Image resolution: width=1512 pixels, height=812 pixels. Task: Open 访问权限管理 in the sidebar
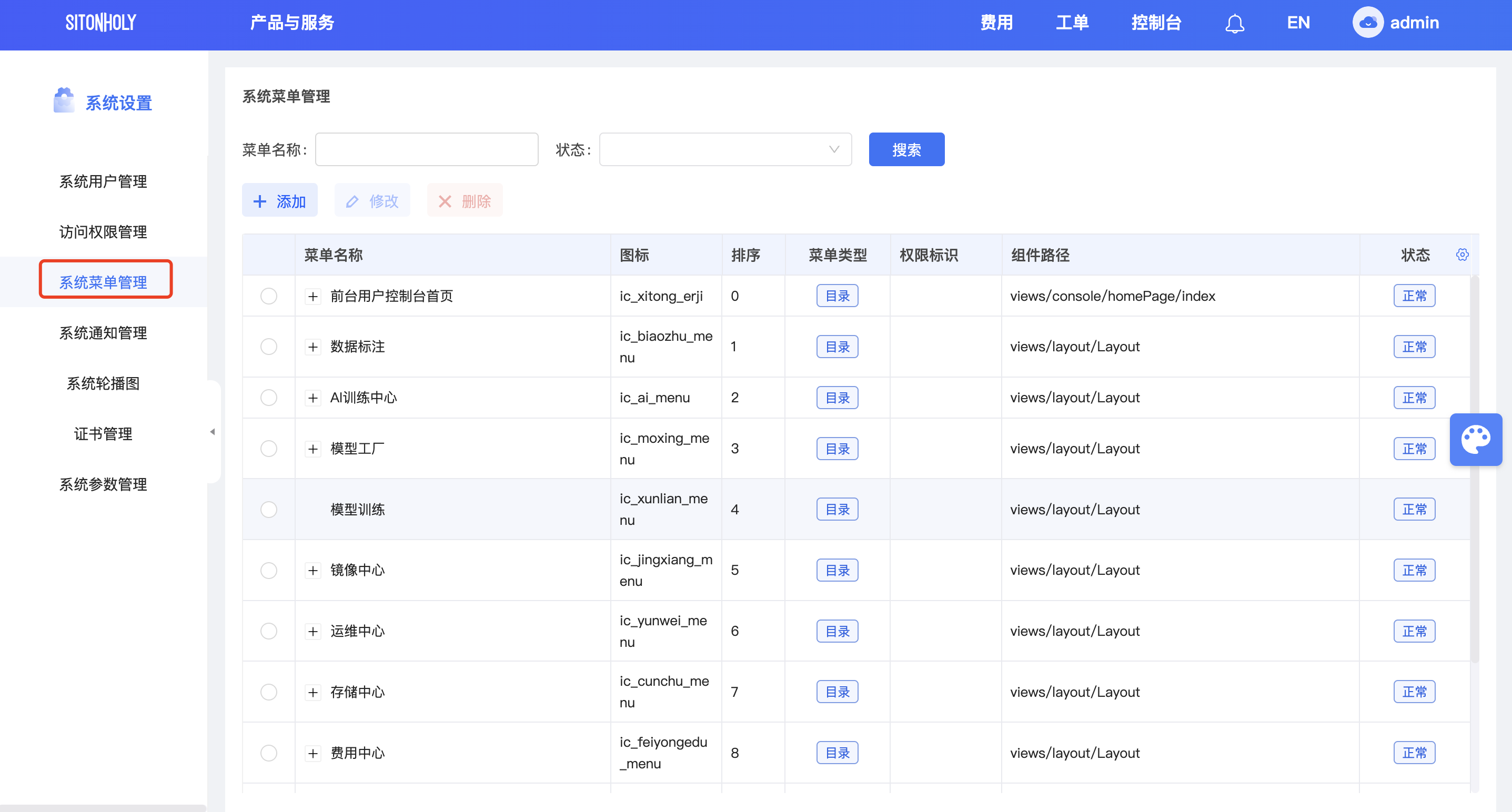103,232
